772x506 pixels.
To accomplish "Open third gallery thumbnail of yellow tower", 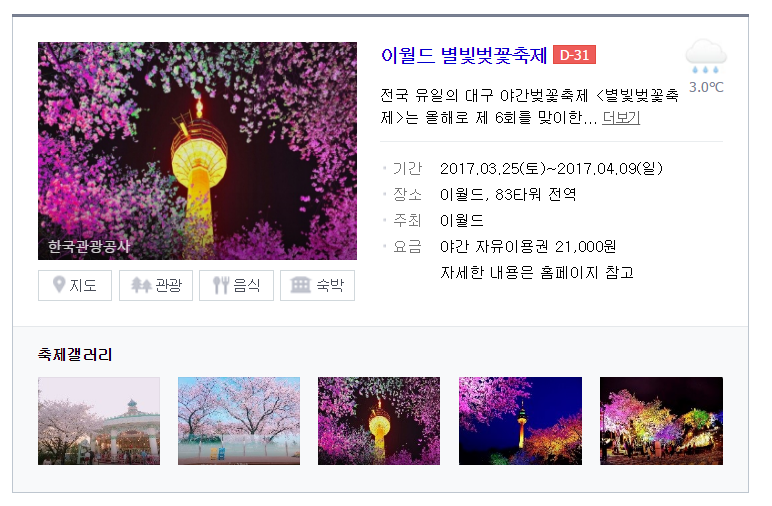I will 379,421.
